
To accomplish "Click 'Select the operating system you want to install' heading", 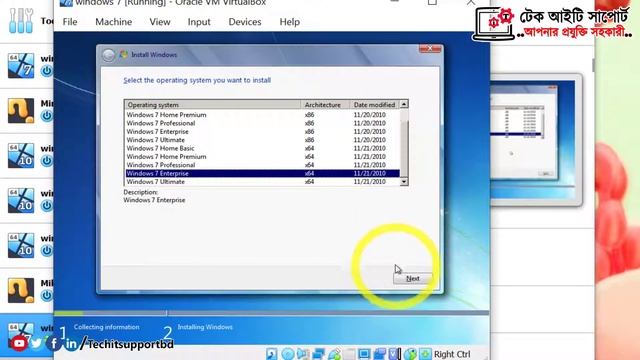I will (x=197, y=80).
